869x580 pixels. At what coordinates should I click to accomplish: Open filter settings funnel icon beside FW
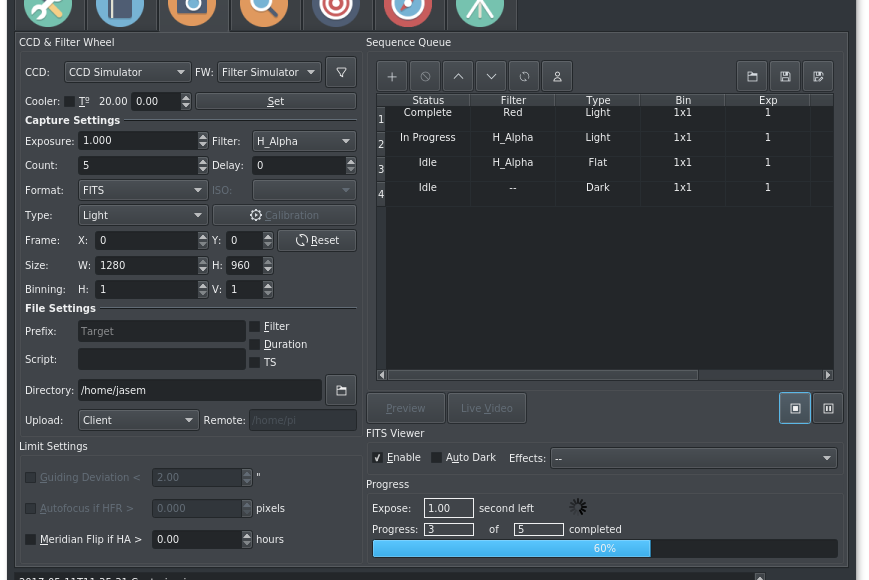pyautogui.click(x=341, y=72)
